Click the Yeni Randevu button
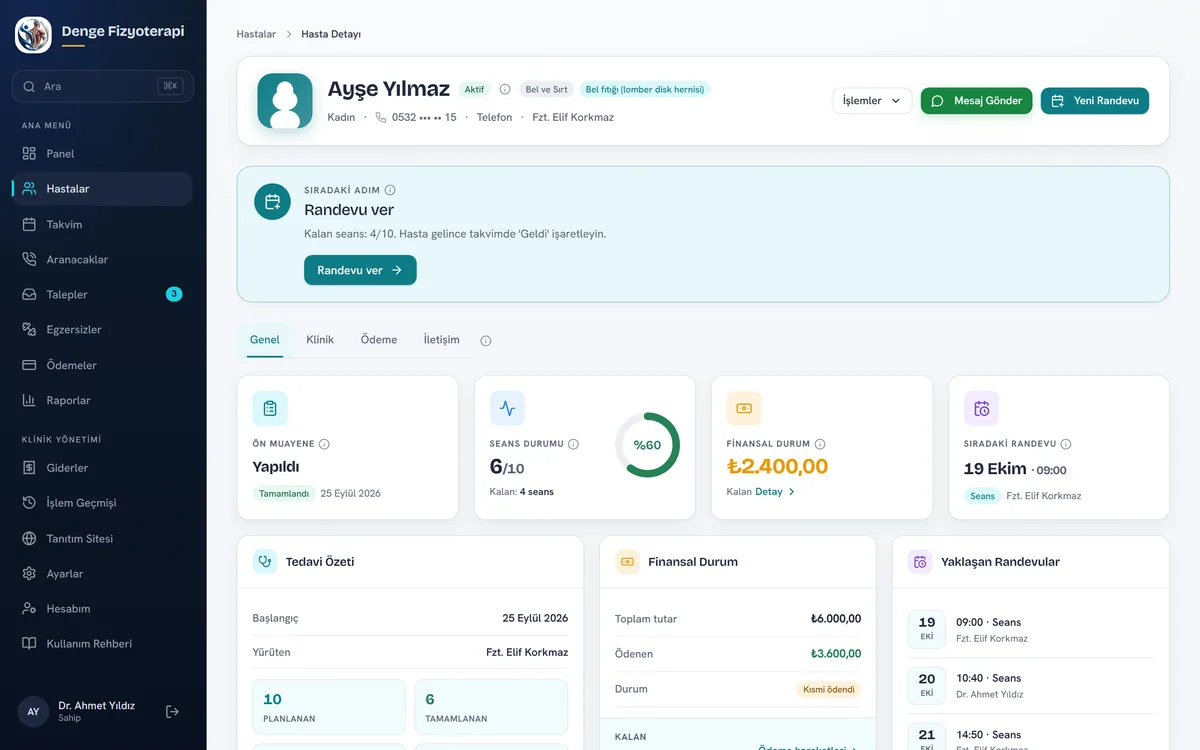This screenshot has height=750, width=1200. tap(1095, 101)
